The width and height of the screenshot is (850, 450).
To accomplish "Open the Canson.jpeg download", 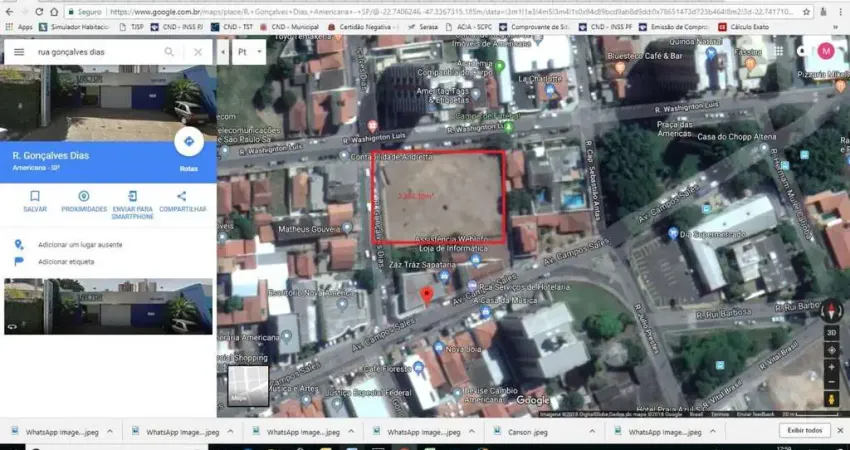I will (521, 432).
